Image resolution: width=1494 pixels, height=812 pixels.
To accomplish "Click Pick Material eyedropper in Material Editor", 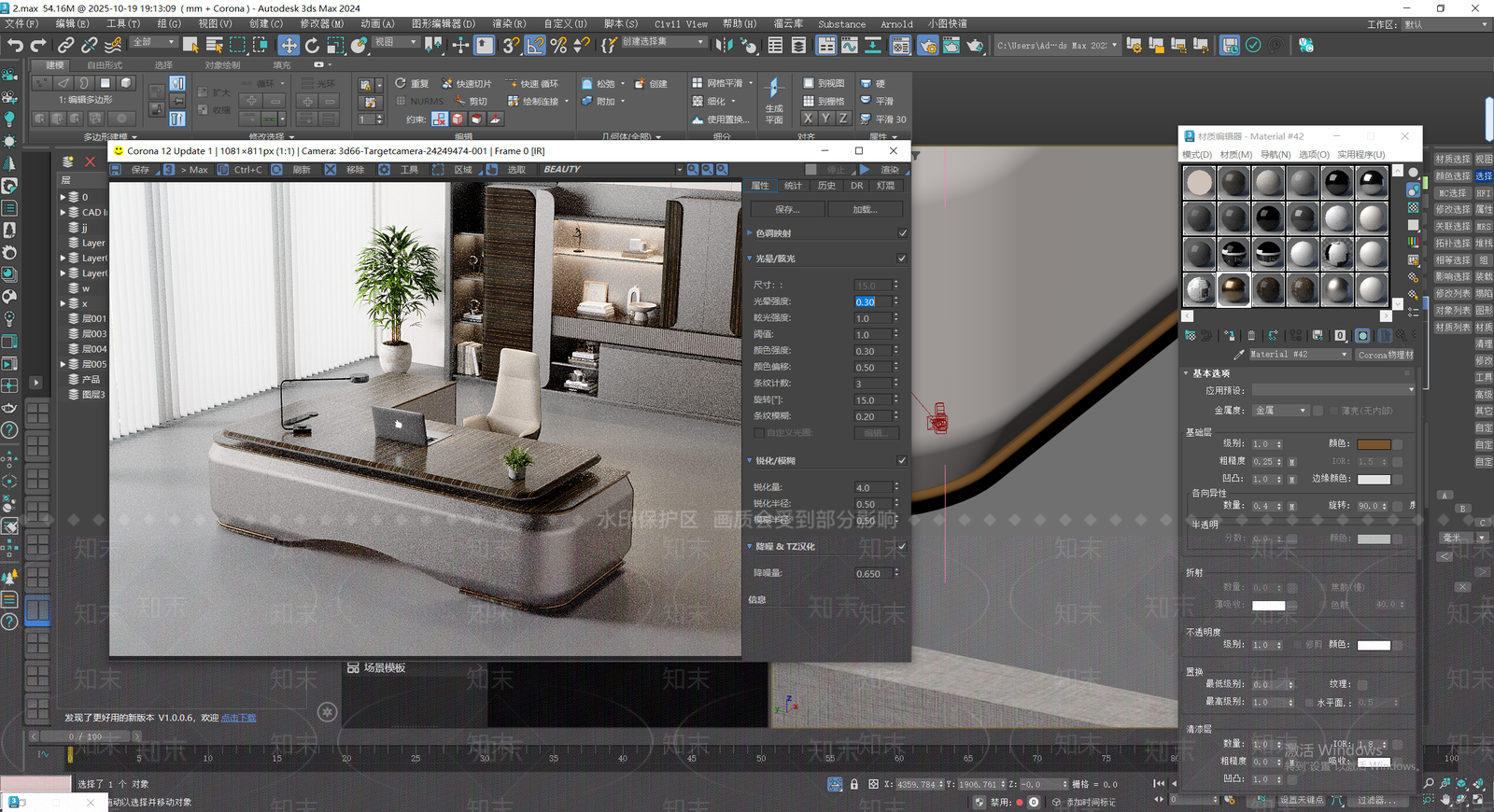I will pos(1238,355).
